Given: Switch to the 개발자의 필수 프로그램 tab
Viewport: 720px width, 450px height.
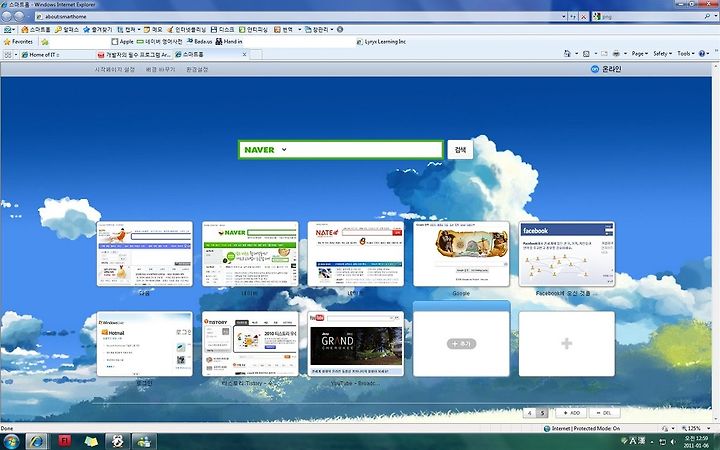Looking at the screenshot, I should tap(134, 55).
